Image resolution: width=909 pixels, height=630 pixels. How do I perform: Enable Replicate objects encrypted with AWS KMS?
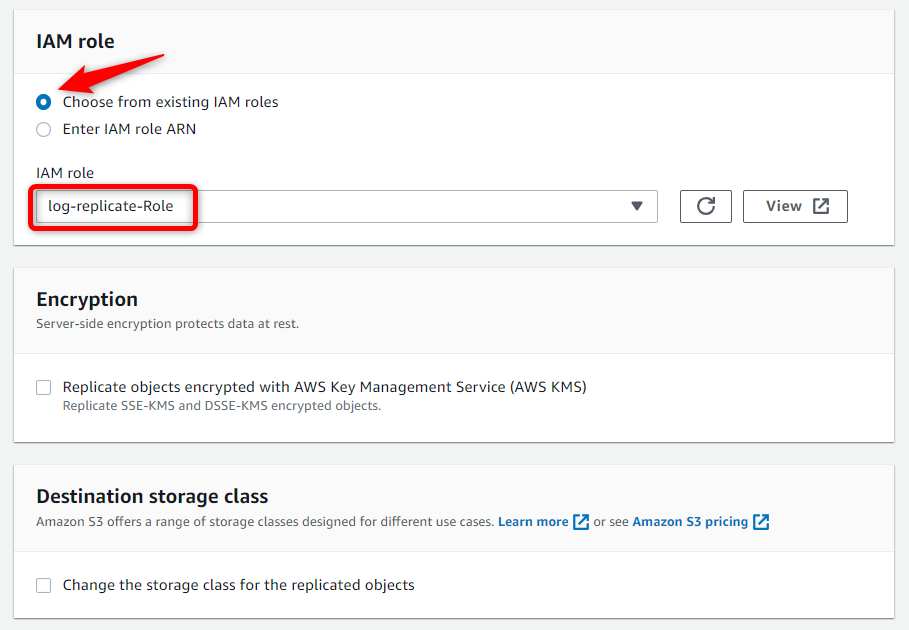coord(43,387)
